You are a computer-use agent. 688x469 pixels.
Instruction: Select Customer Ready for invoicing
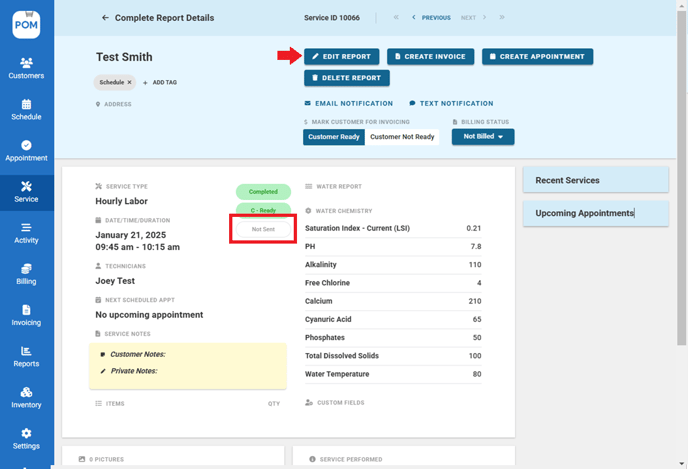334,137
